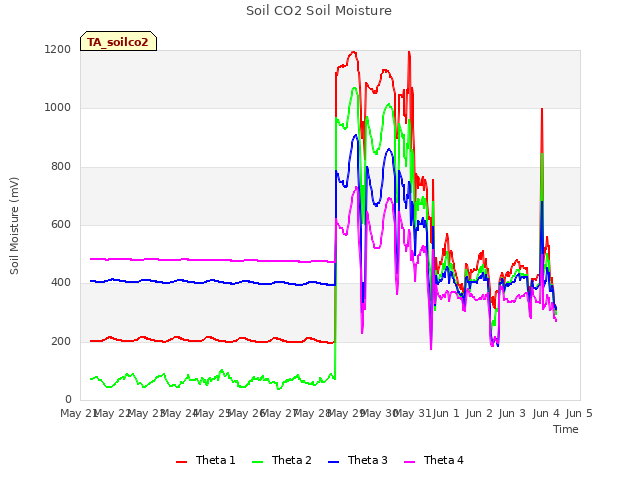Screen dimensions: 640x480
Task: Click the 200 y-axis tick label
Action: [x=61, y=342]
